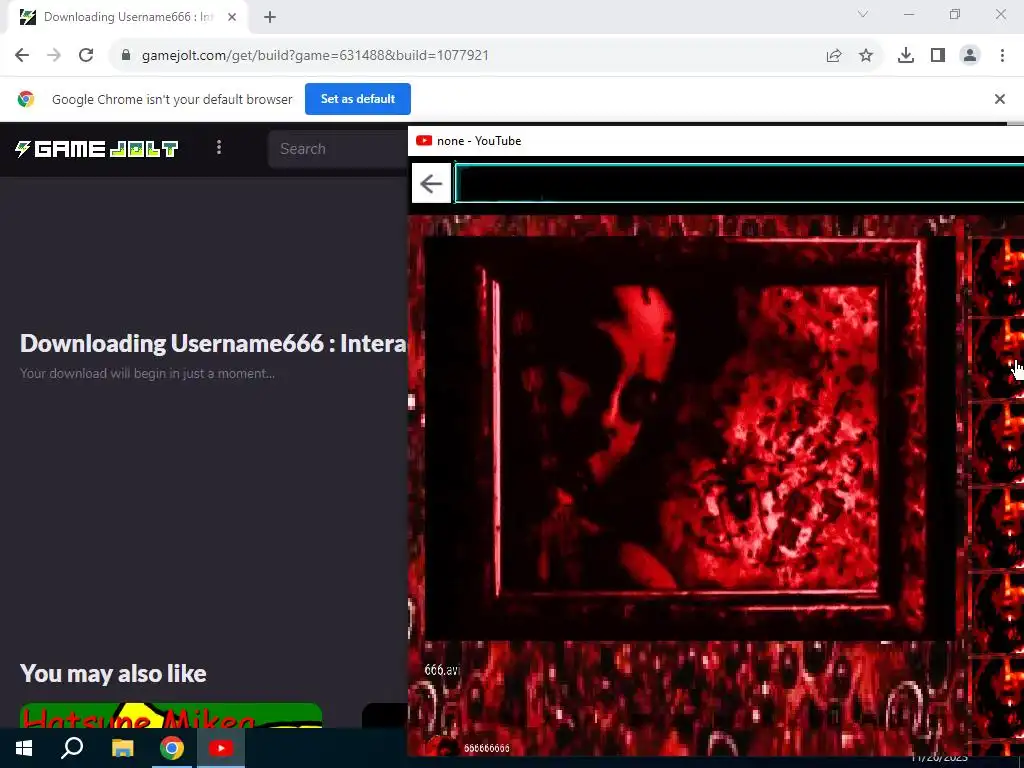Click the Chrome logo in the info bar
1024x768 pixels.
(x=26, y=99)
